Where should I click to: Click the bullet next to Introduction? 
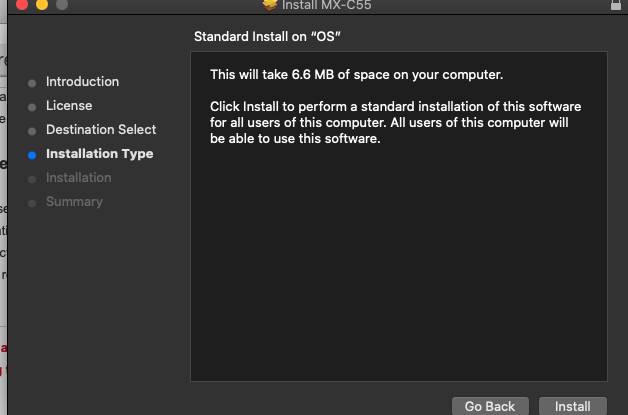tap(32, 83)
